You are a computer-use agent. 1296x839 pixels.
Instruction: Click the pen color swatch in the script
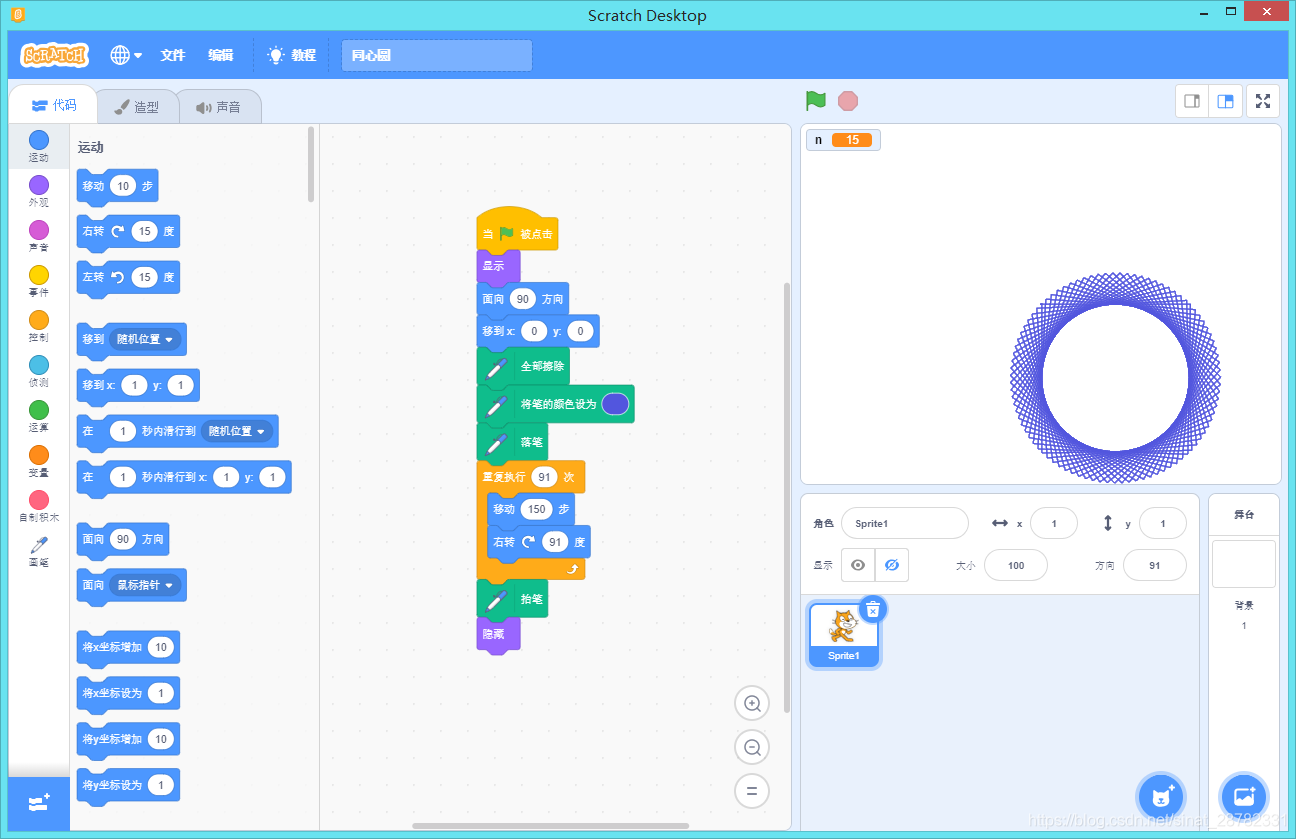coord(614,403)
